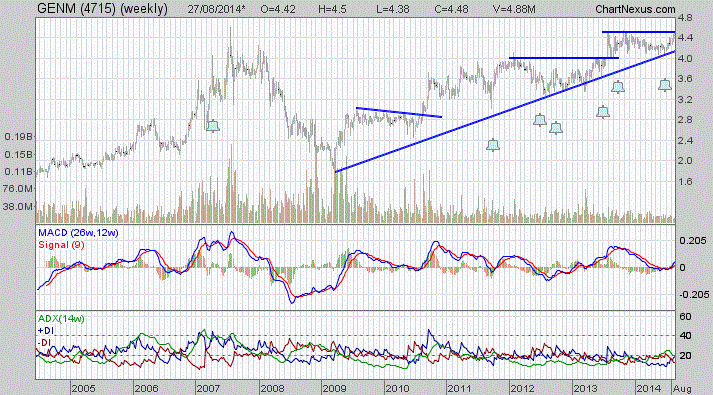713x395 pixels.
Task: Click the 38.0M volume axis label
Action: pyautogui.click(x=18, y=206)
